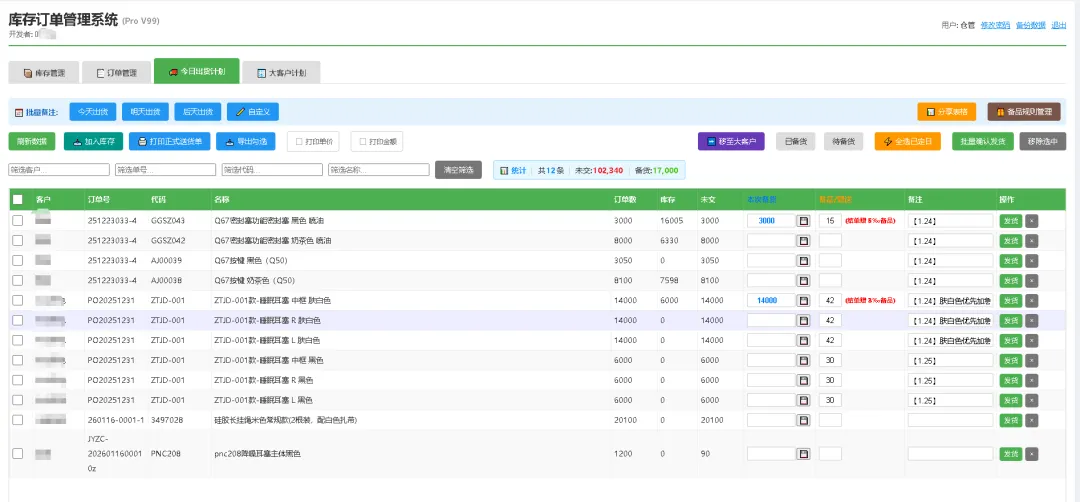Click the 刷新数据 button
The height and width of the screenshot is (502, 1080).
(x=32, y=142)
